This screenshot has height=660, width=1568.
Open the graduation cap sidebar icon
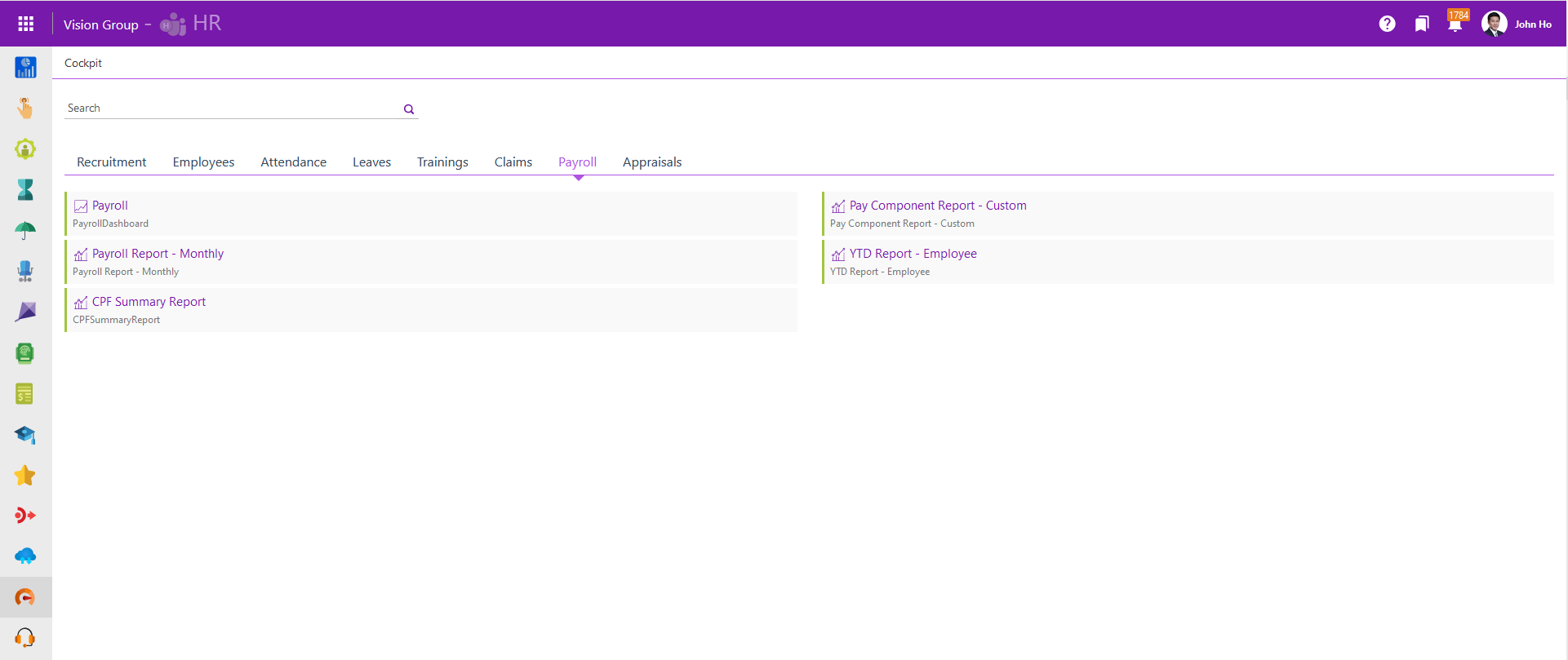(x=25, y=435)
